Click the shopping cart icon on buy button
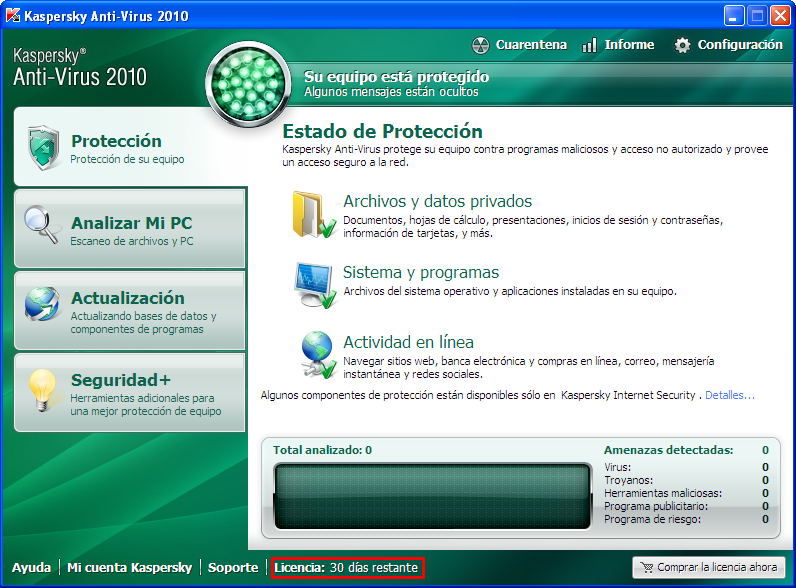The height and width of the screenshot is (588, 796). tap(647, 567)
